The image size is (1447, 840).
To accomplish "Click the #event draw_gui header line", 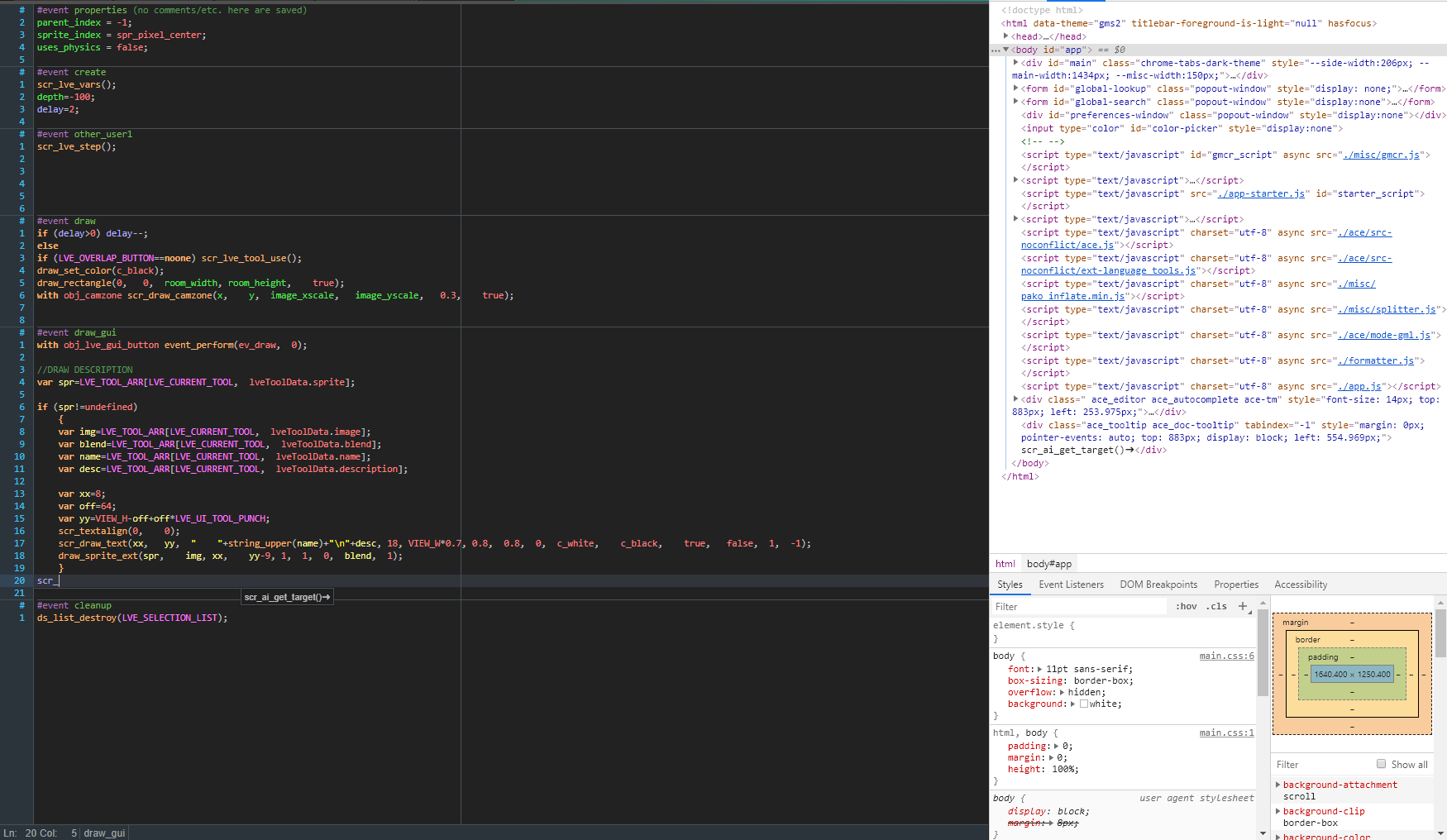I will pos(76,332).
